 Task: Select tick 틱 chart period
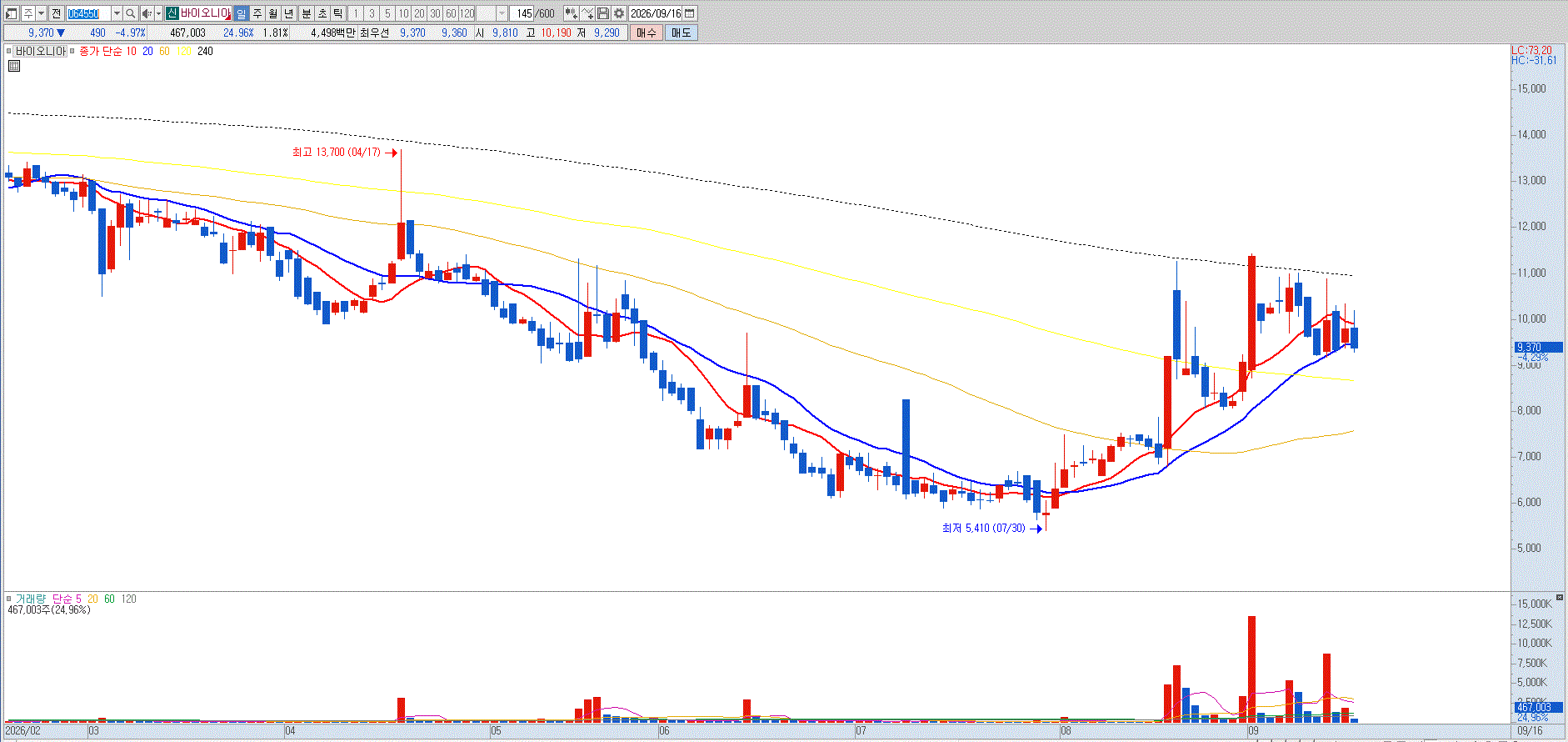tap(338, 13)
